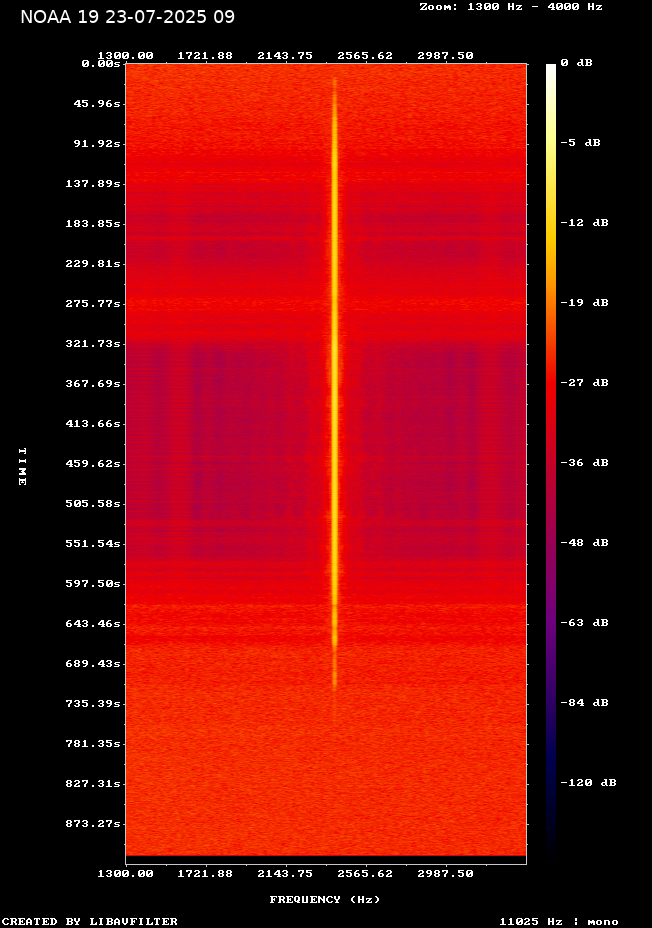Viewport: 652px width, 928px height.
Task: Click the time label '643.46s'
Action: (x=93, y=624)
